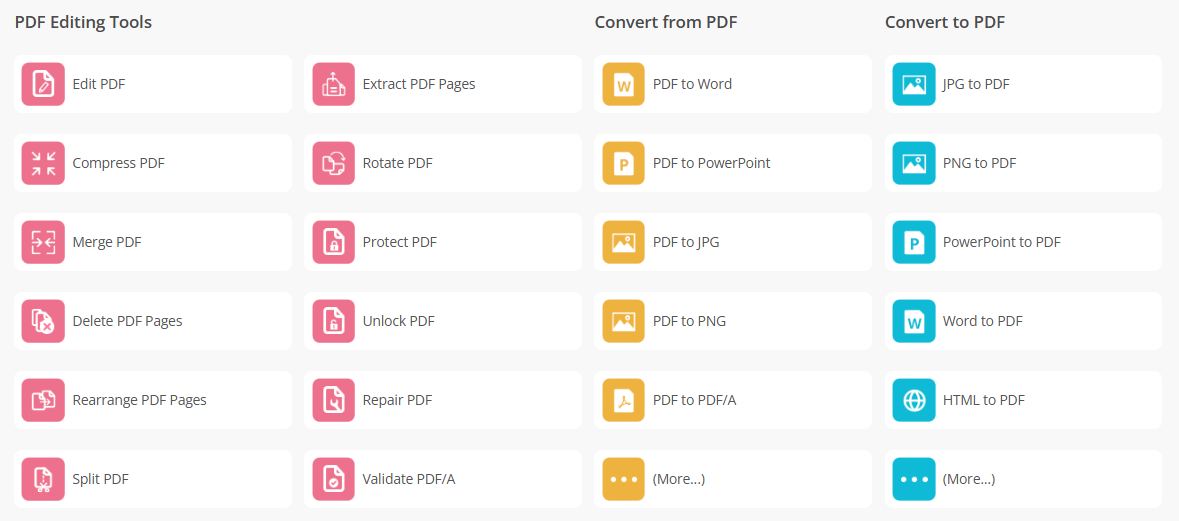Viewport: 1179px width, 521px height.
Task: Choose the Validate PDF/A tool
Action: pos(409,479)
